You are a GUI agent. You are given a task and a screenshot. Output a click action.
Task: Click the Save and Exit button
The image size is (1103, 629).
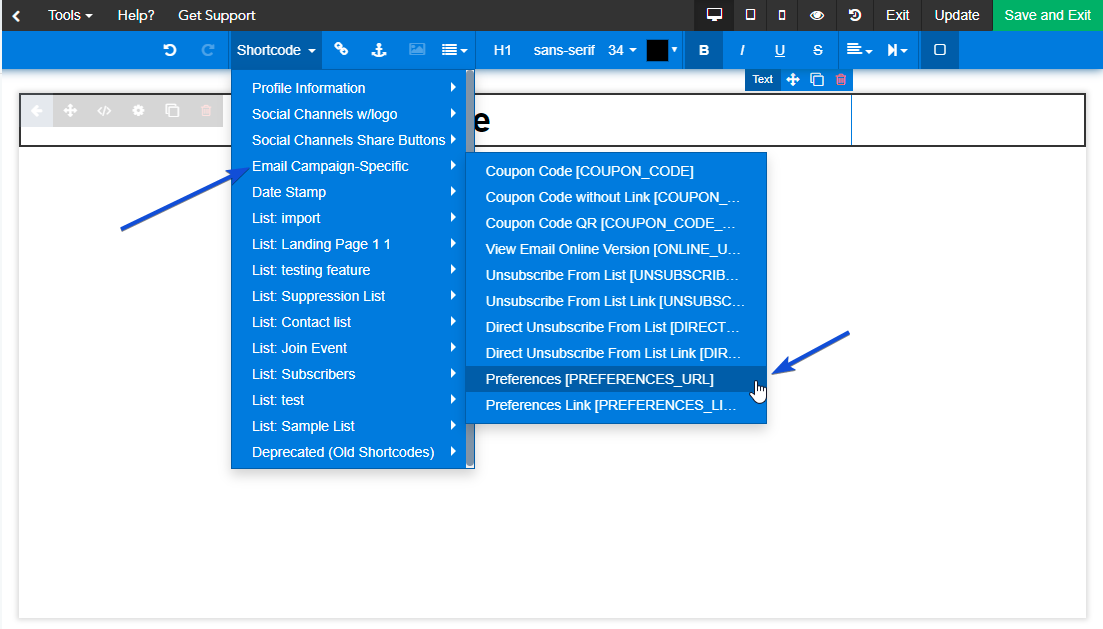[1047, 15]
